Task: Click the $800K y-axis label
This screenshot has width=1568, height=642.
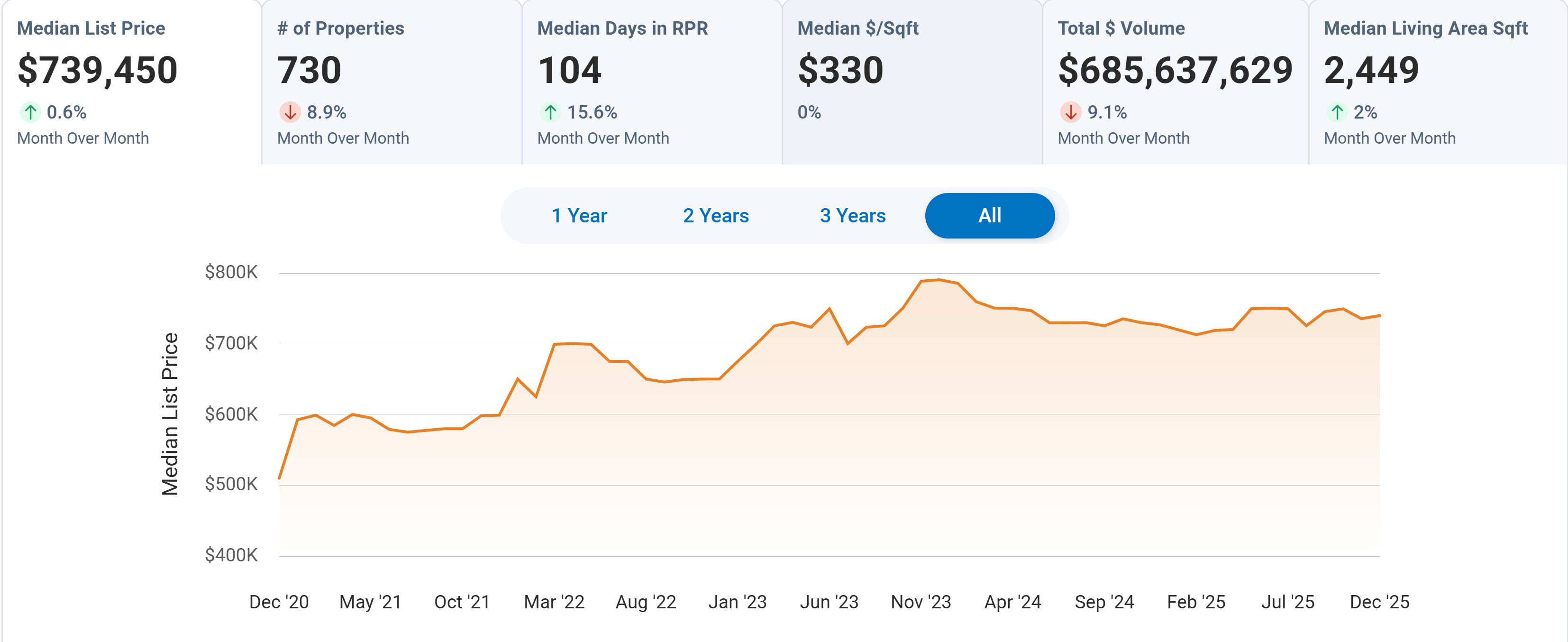Action: pyautogui.click(x=231, y=272)
